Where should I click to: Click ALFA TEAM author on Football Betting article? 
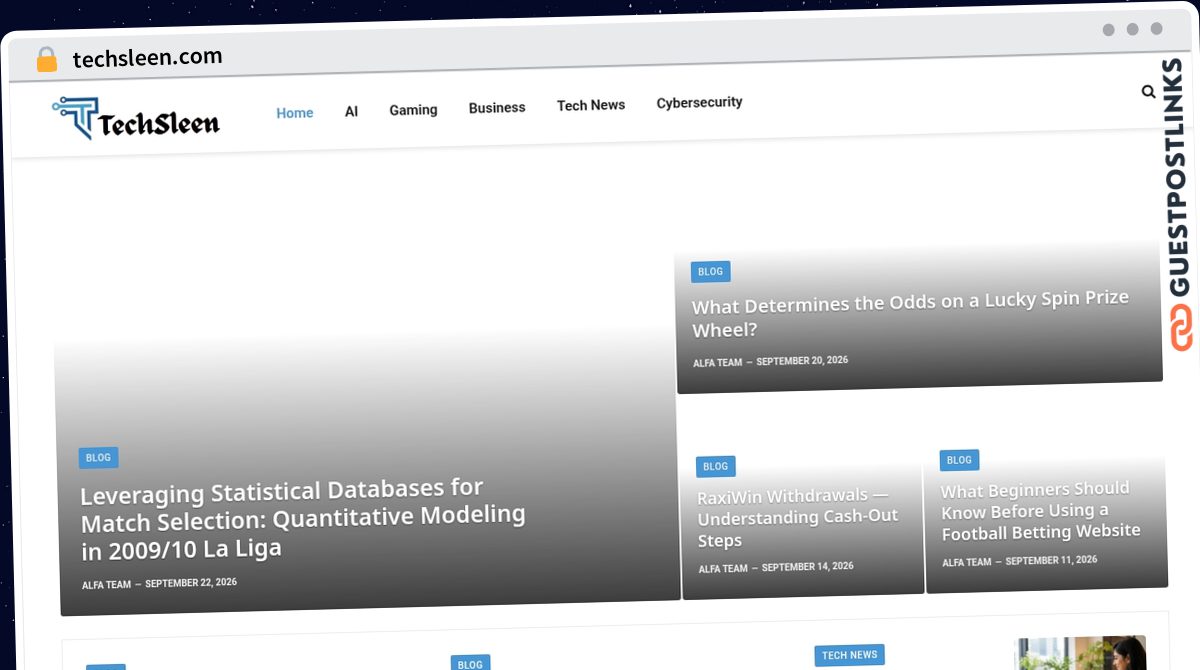tap(966, 563)
